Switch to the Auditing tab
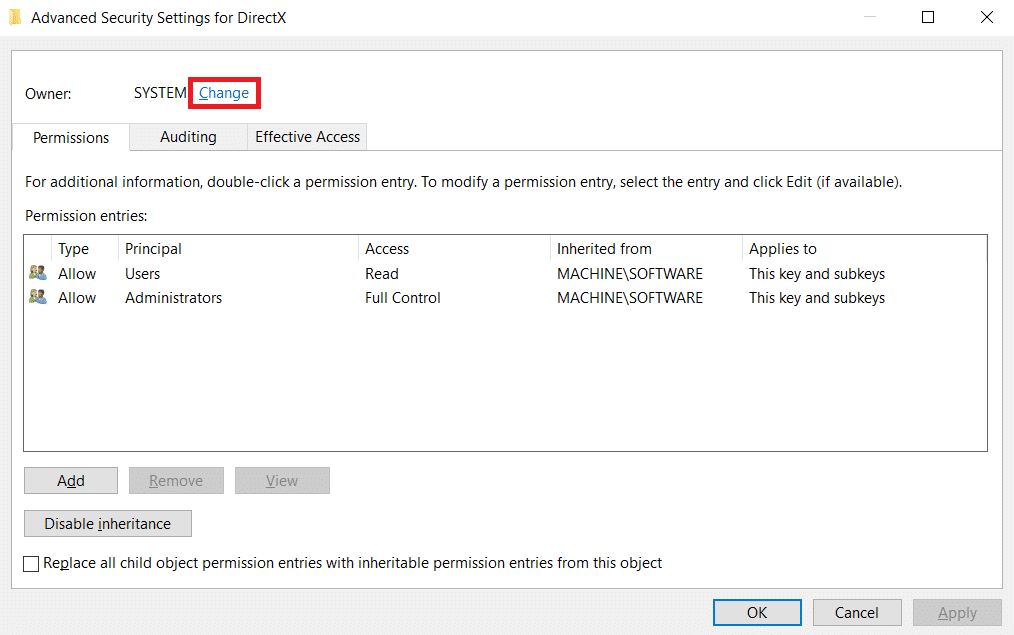 pyautogui.click(x=188, y=137)
